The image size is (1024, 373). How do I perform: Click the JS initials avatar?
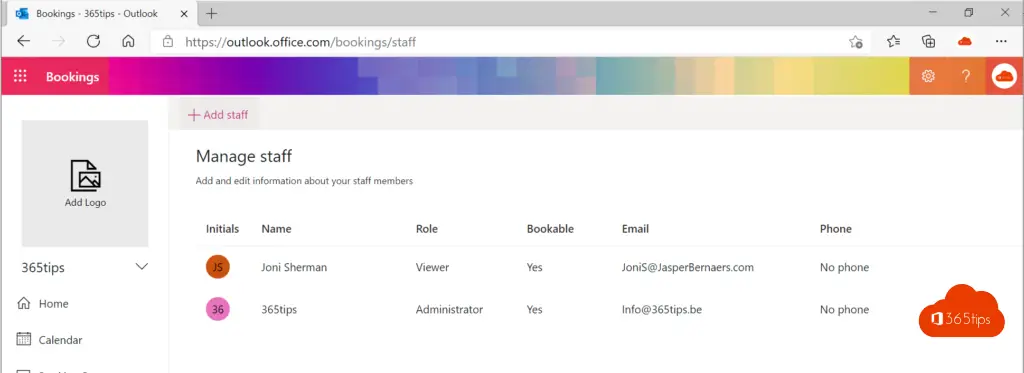tap(217, 267)
